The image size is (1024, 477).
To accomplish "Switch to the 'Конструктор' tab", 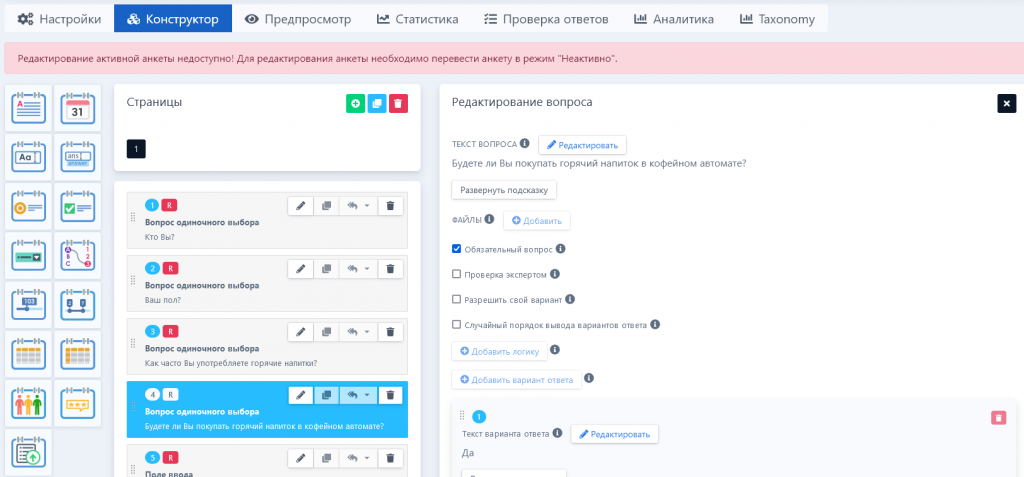I will pos(172,19).
